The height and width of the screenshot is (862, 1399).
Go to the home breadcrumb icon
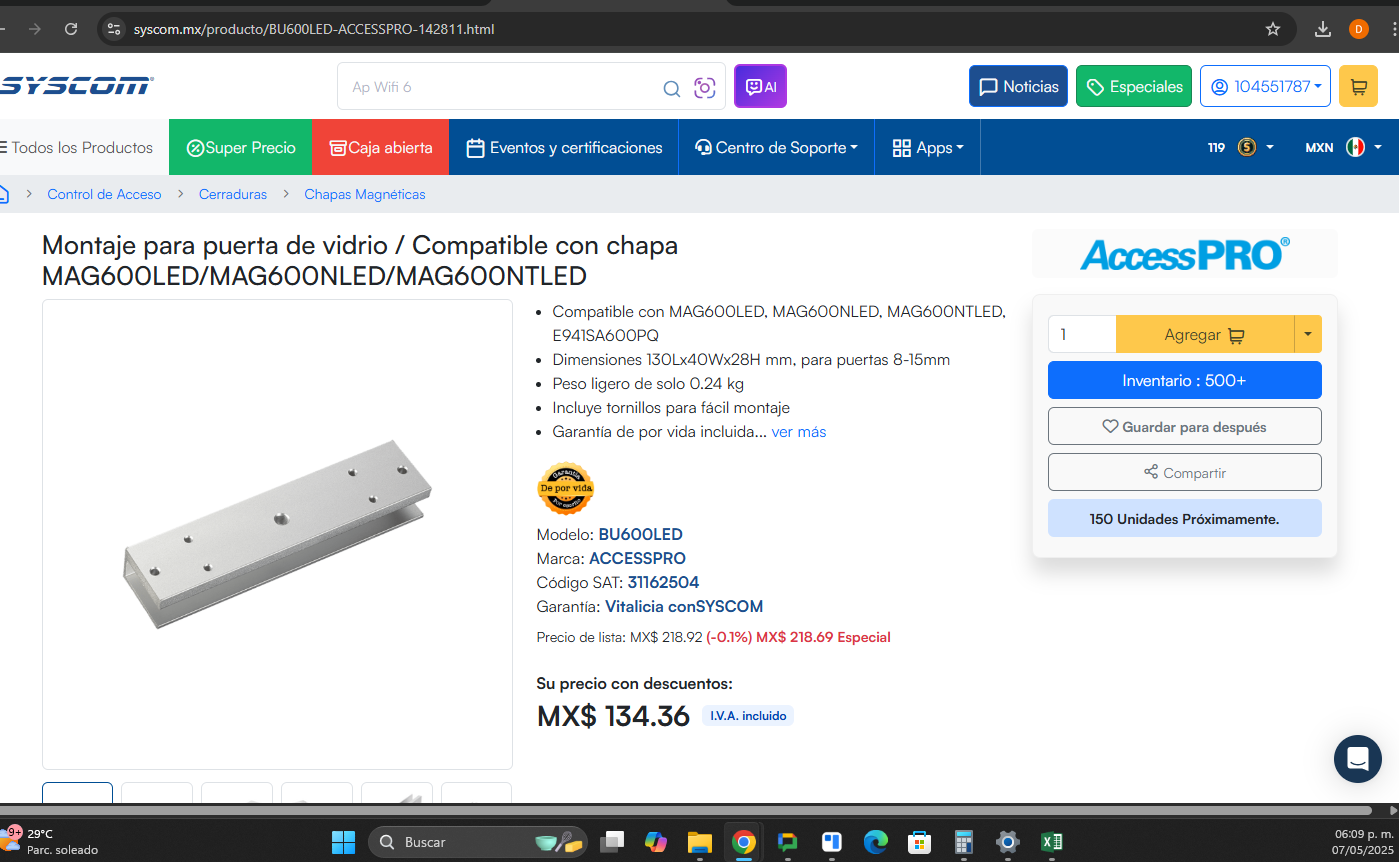coord(3,194)
